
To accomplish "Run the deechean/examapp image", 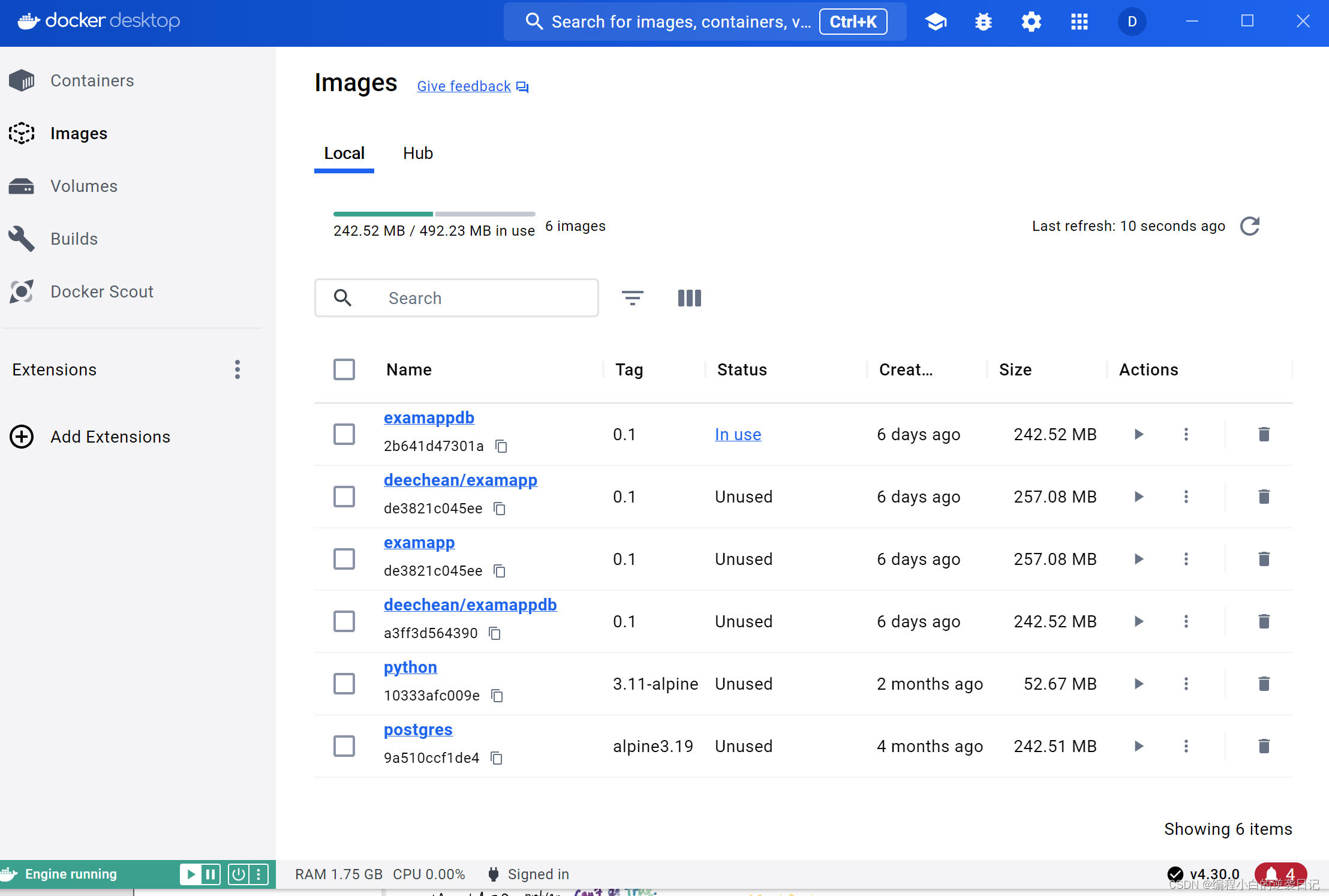I will (x=1139, y=497).
